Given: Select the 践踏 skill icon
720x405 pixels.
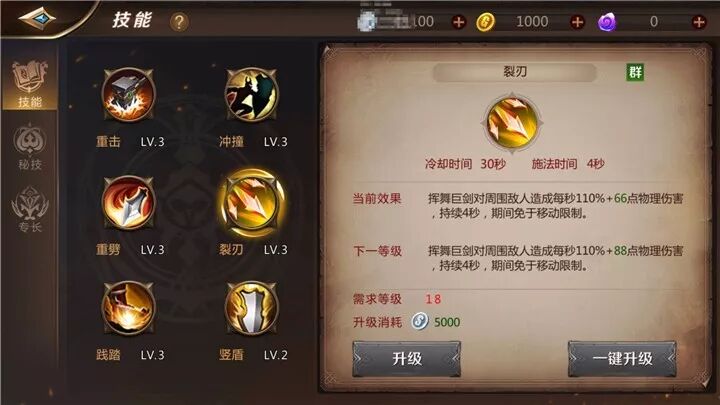Looking at the screenshot, I should [128, 308].
